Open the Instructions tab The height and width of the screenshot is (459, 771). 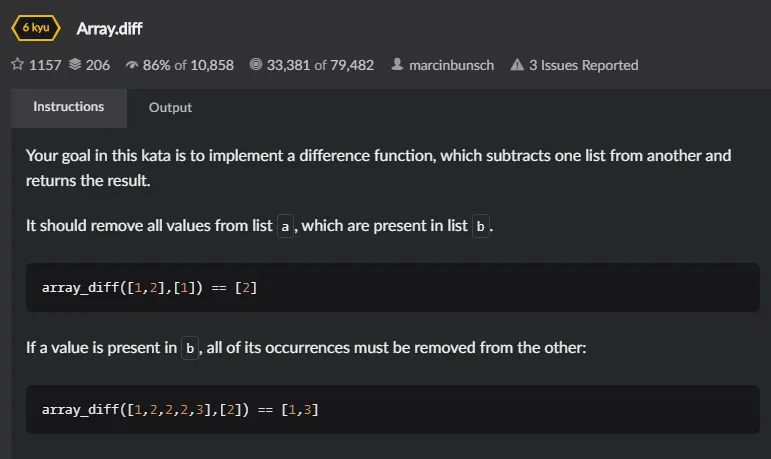click(x=69, y=108)
